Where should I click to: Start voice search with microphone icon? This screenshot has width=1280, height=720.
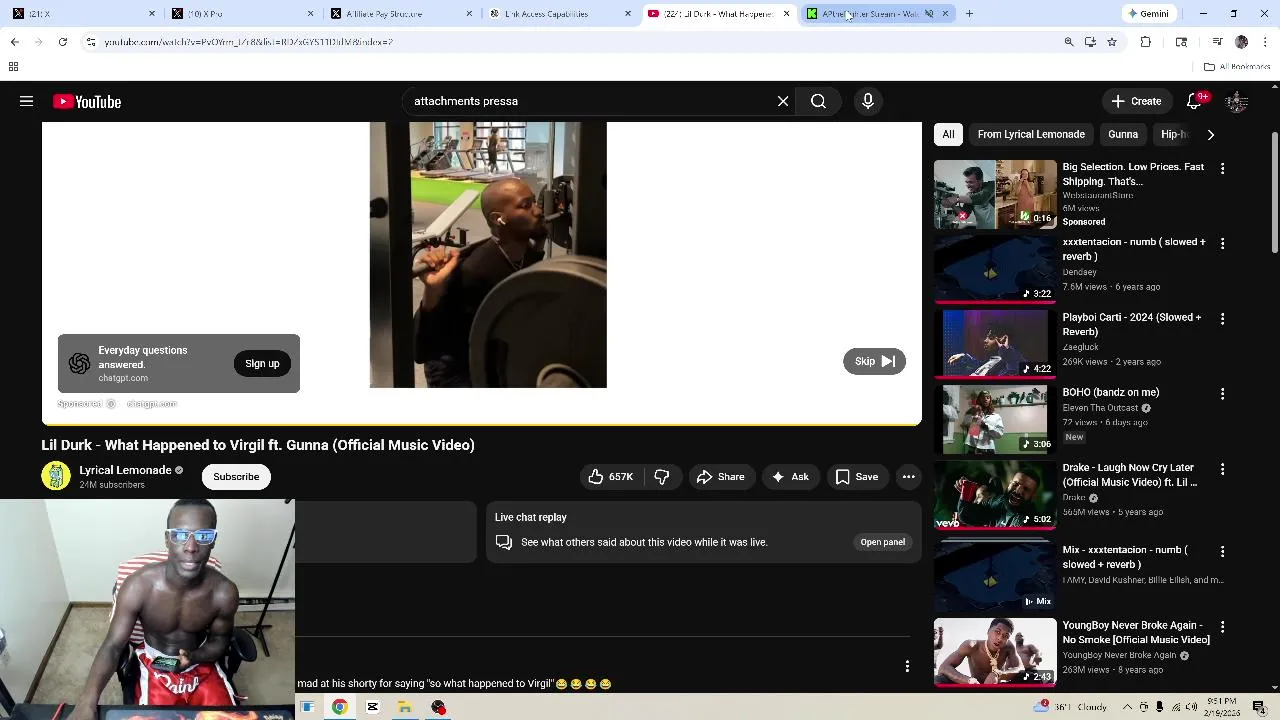(x=868, y=101)
